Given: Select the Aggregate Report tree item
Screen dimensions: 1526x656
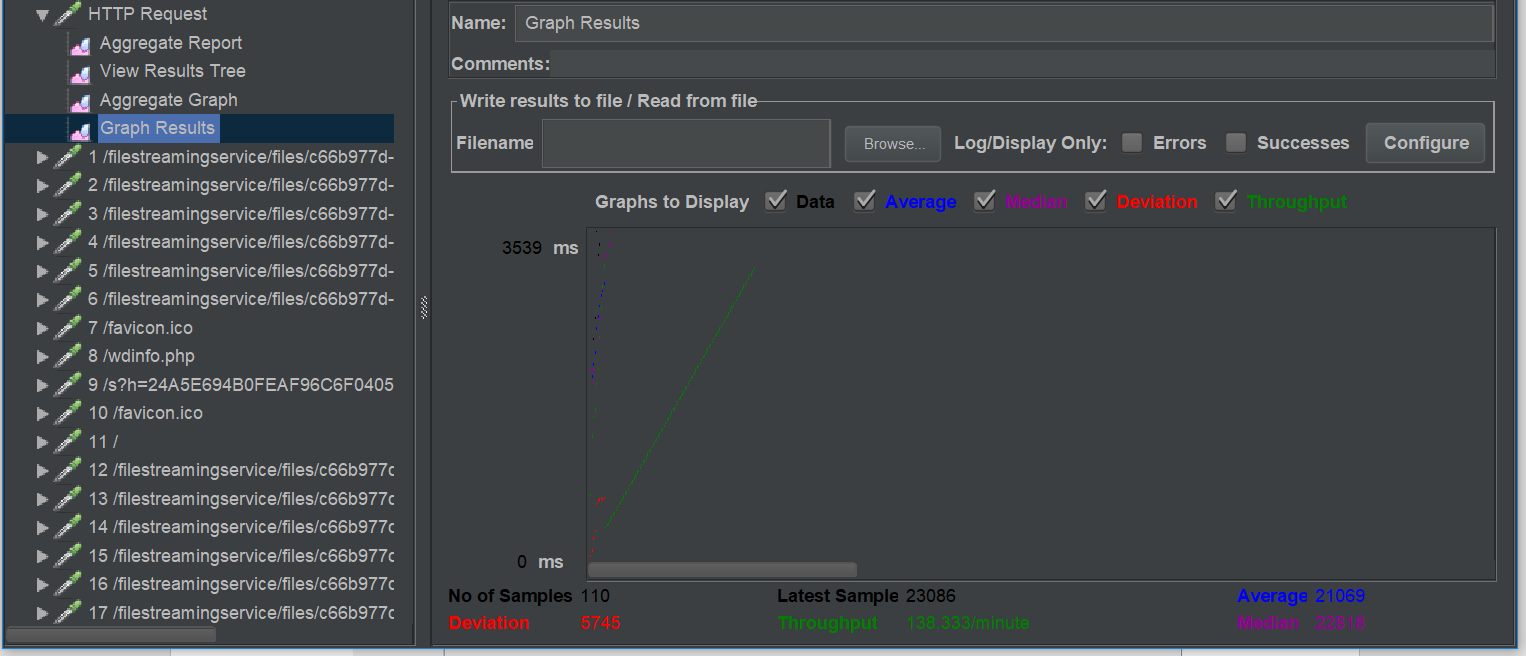Looking at the screenshot, I should (171, 43).
